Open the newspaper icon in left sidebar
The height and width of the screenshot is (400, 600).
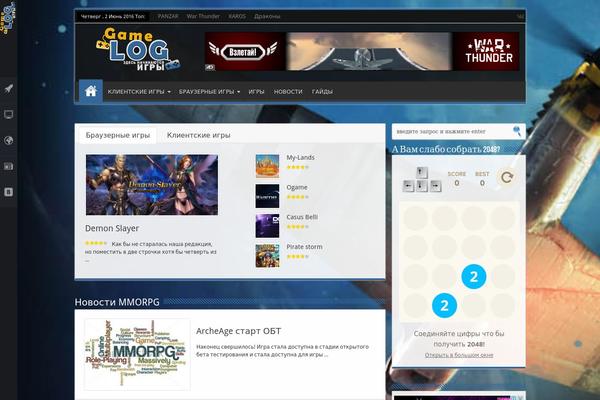pos(8,166)
